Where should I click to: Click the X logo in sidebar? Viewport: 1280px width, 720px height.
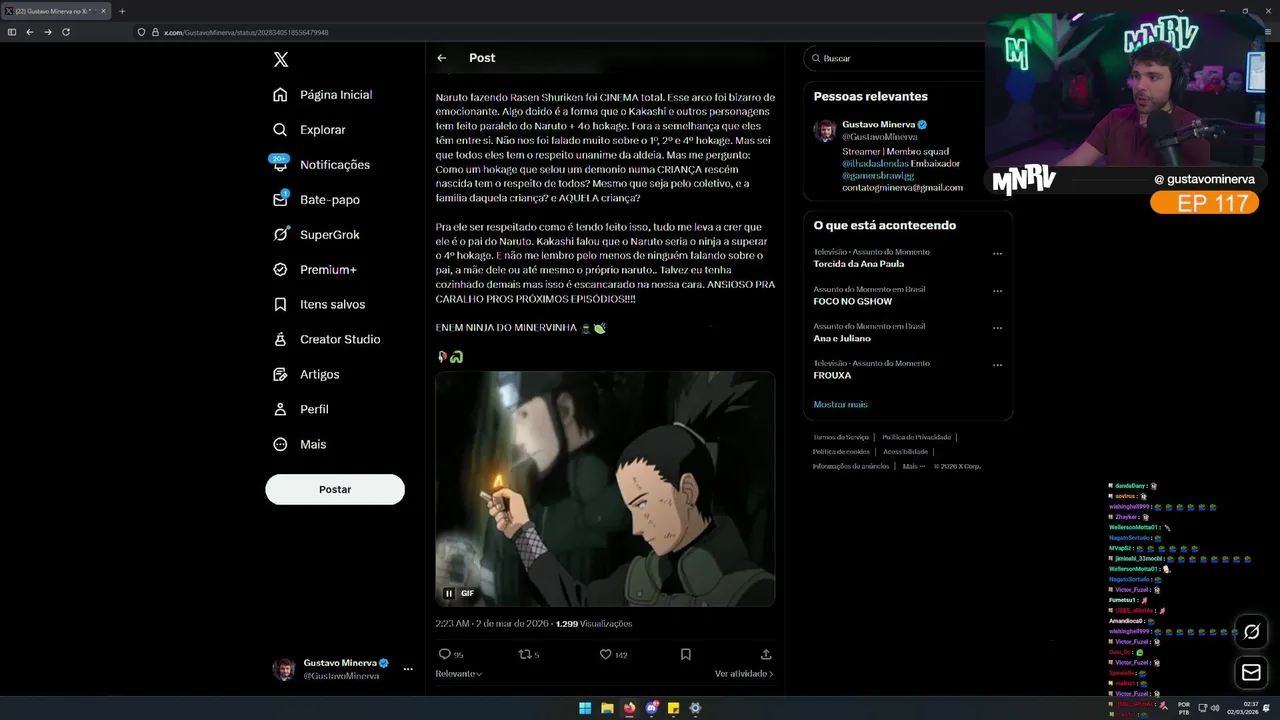281,60
